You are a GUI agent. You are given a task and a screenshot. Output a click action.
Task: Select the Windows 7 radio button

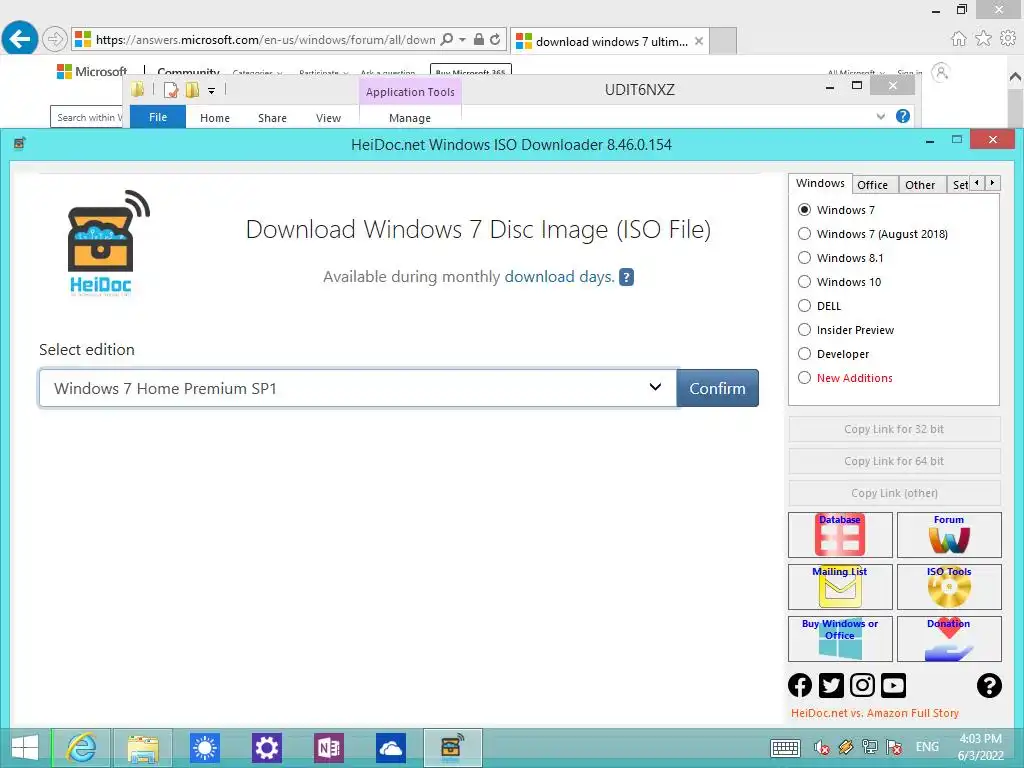pos(805,210)
